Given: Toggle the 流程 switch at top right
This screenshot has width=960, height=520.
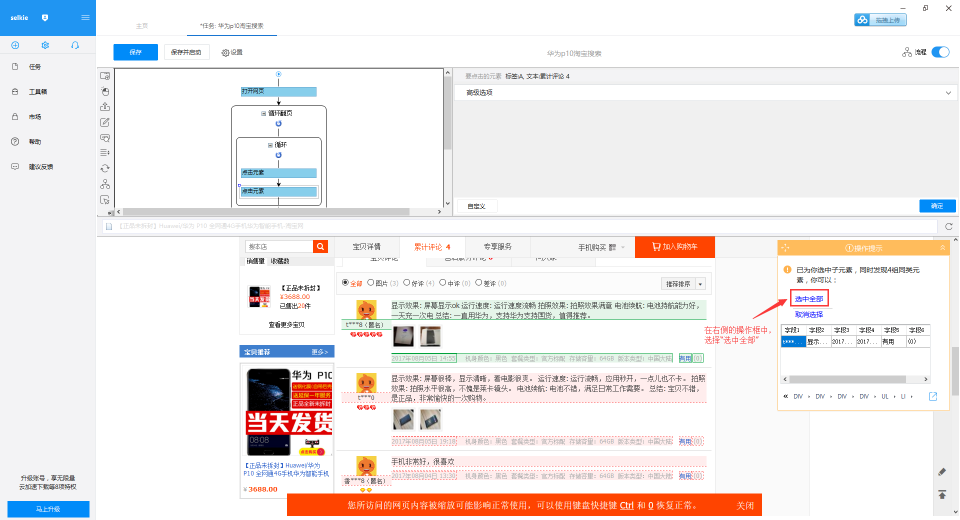Looking at the screenshot, I should [x=940, y=52].
